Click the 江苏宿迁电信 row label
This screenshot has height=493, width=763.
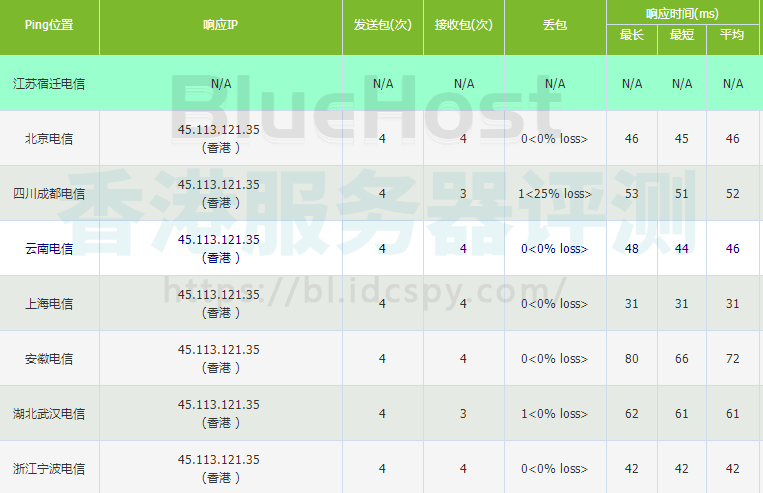coord(49,84)
